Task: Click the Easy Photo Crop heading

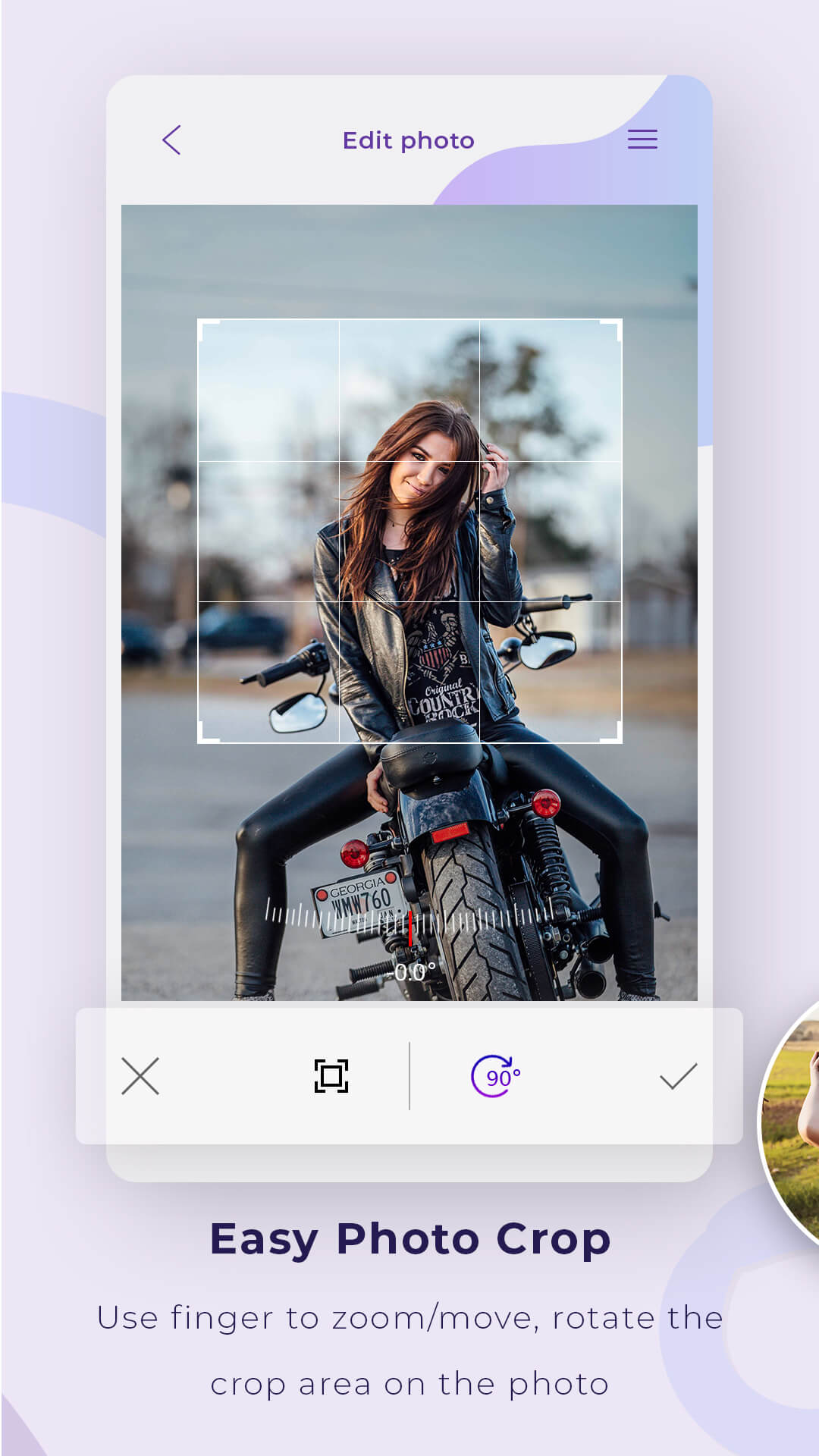Action: (x=410, y=1240)
